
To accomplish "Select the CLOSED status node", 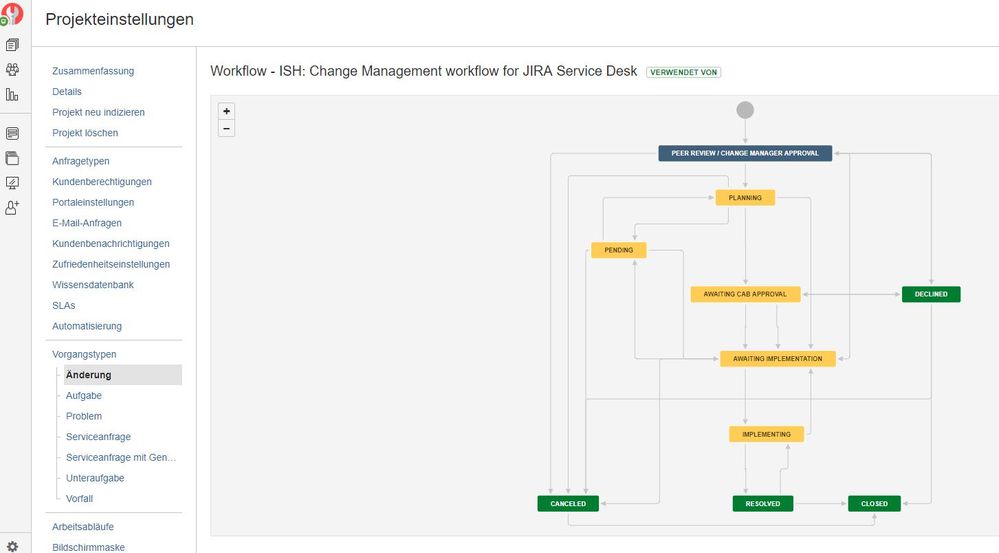I will [x=874, y=503].
